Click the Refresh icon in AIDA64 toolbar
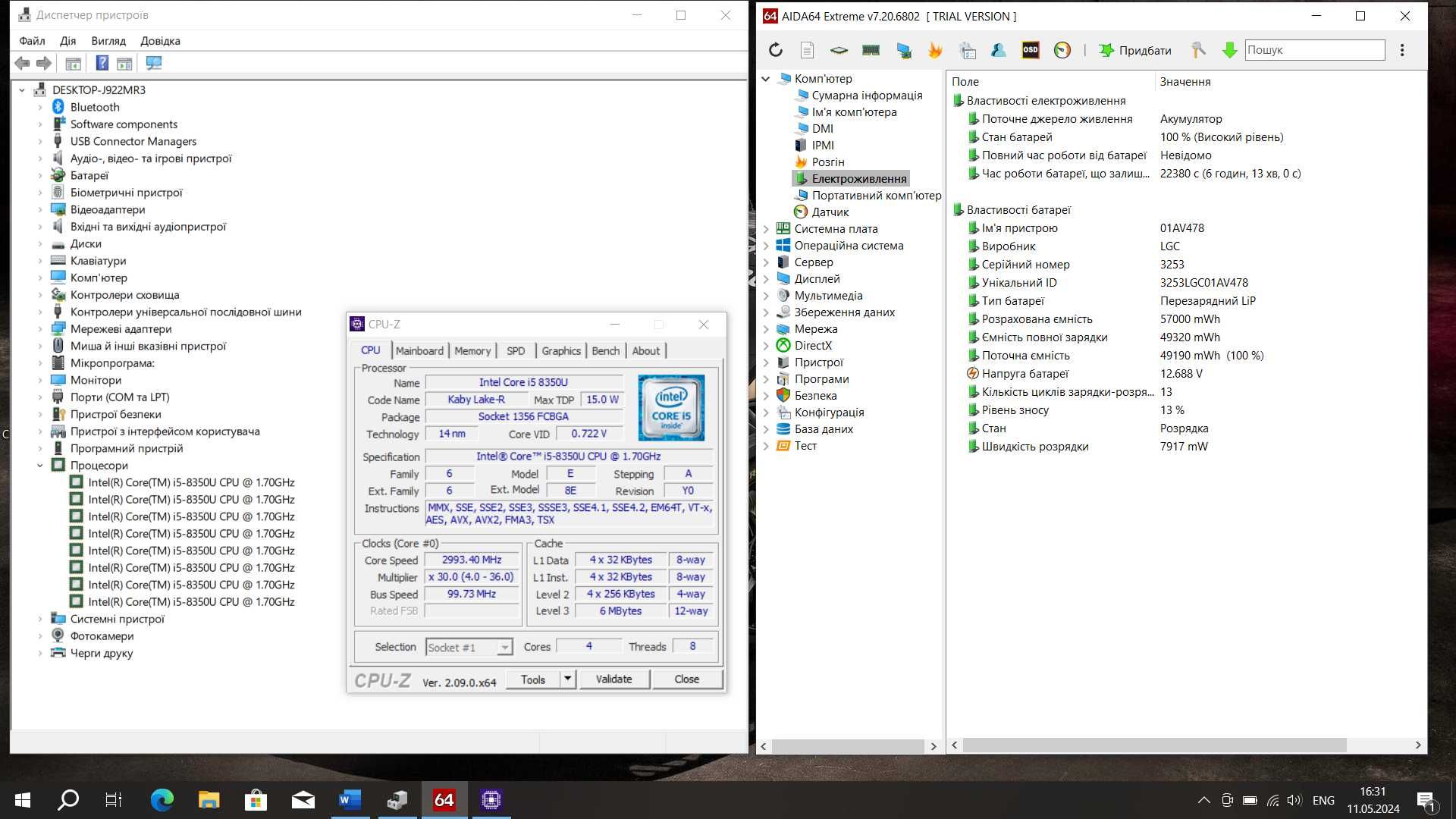1456x819 pixels. (775, 50)
